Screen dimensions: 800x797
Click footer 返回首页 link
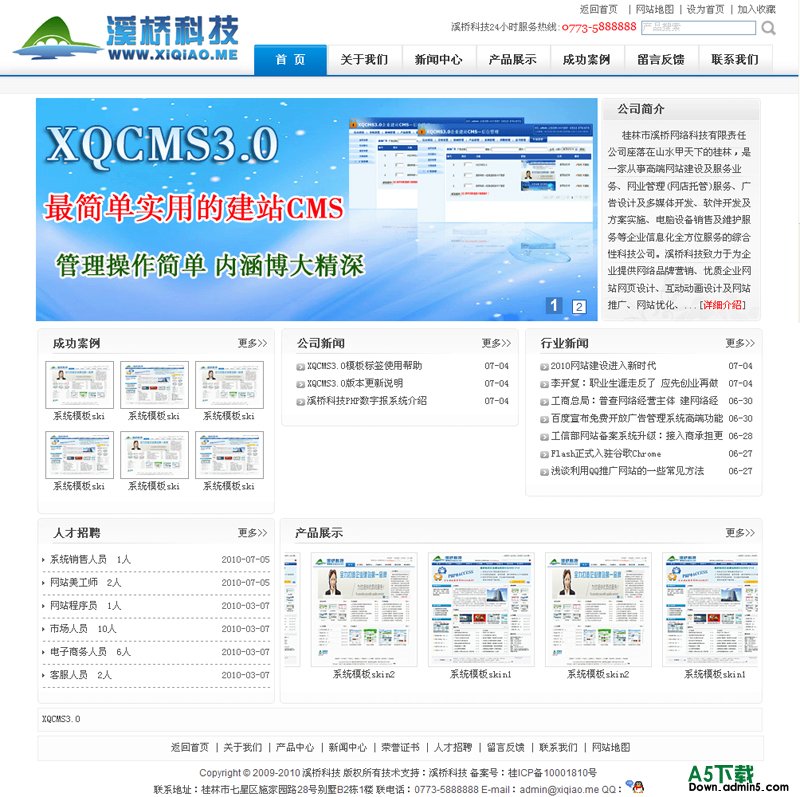pyautogui.click(x=190, y=747)
